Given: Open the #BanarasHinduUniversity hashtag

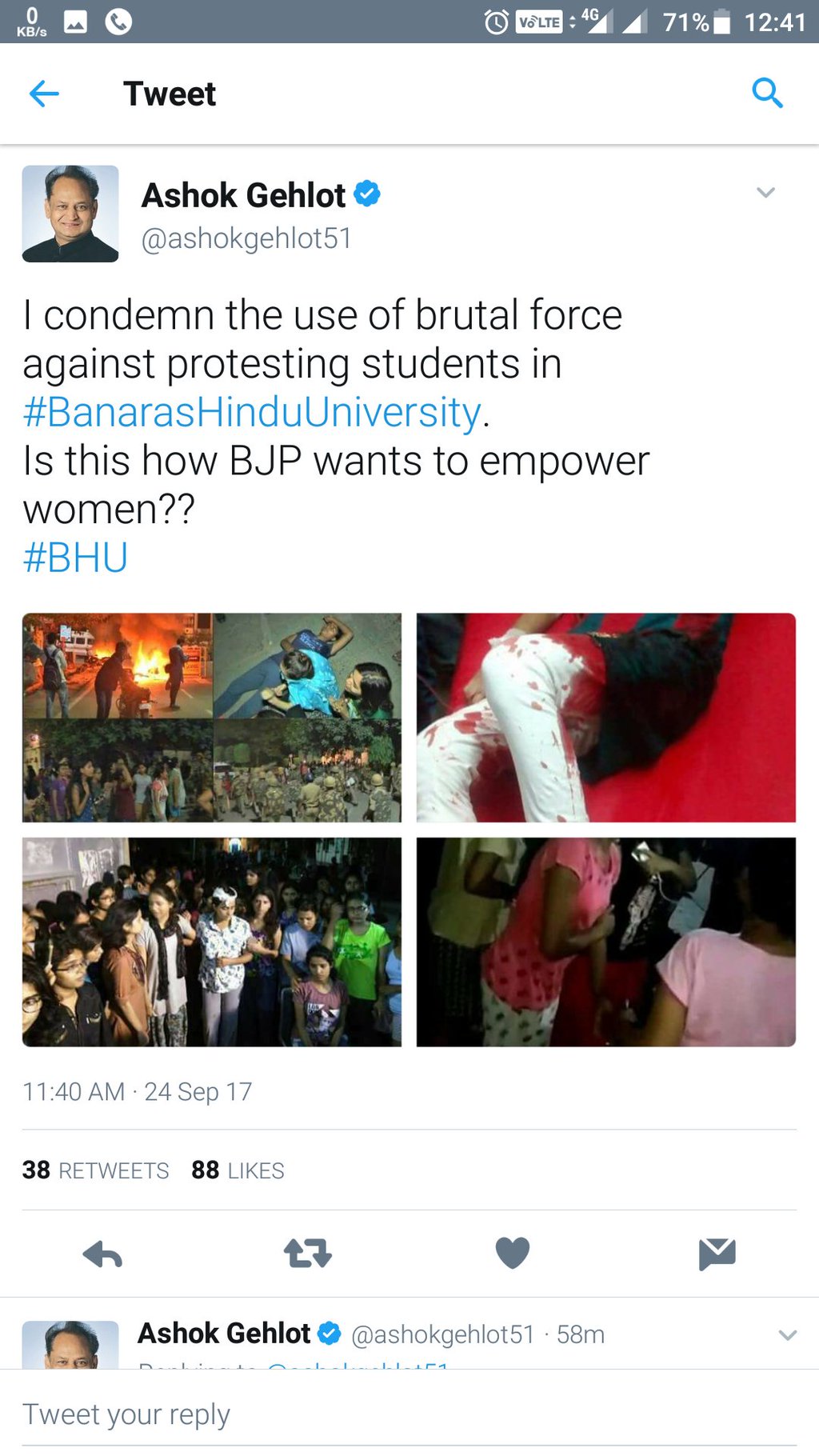Looking at the screenshot, I should pyautogui.click(x=252, y=413).
